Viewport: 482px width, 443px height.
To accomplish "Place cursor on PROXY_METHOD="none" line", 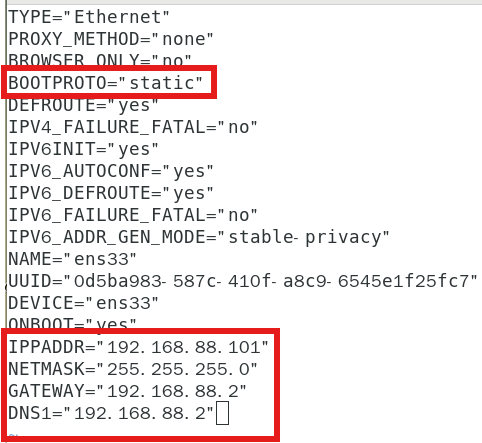I will pos(111,39).
